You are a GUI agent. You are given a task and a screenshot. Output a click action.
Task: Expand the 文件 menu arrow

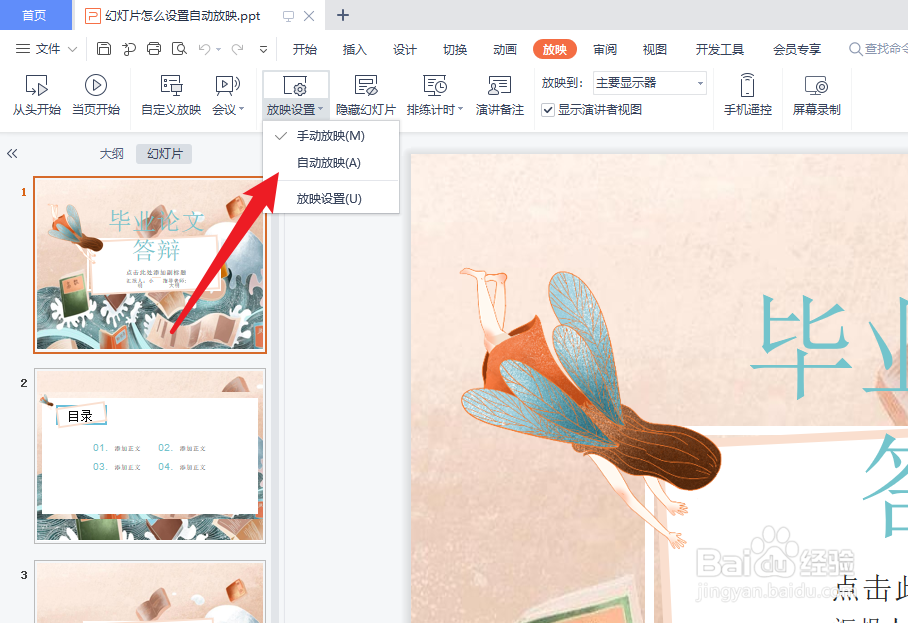click(x=73, y=49)
